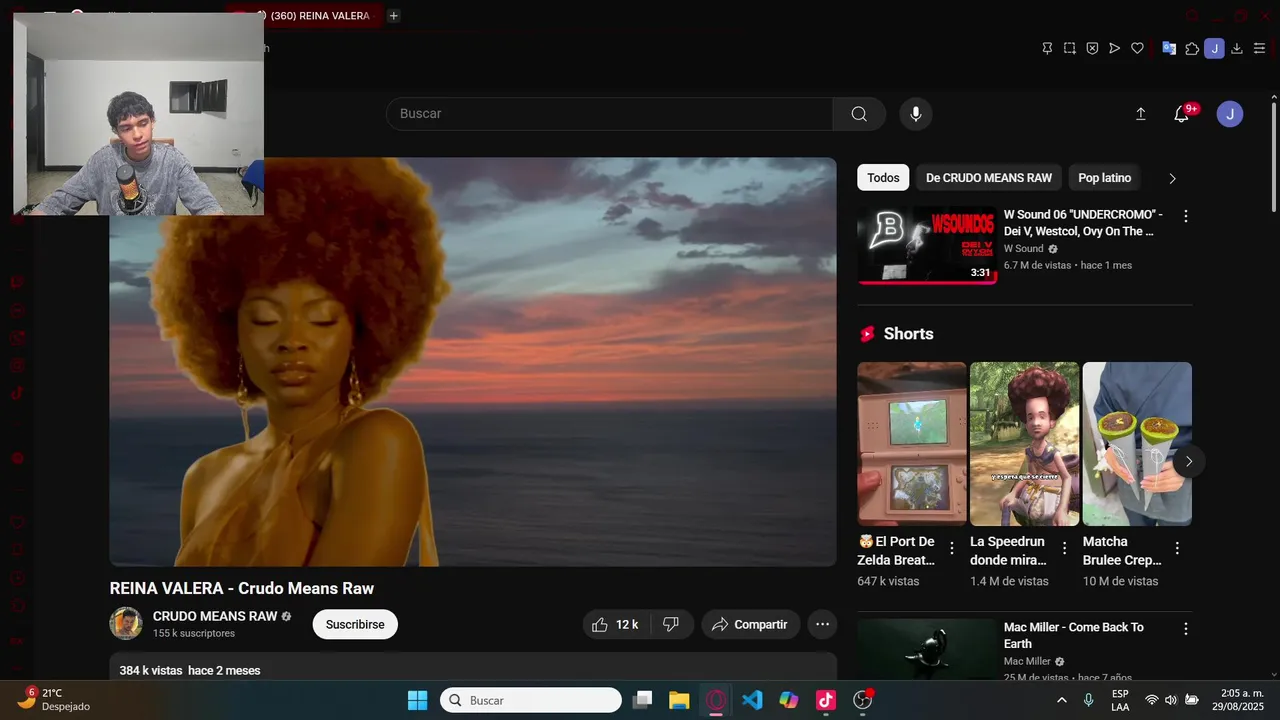Open the W Sound 06 video thumbnail
1280x720 pixels.
927,245
